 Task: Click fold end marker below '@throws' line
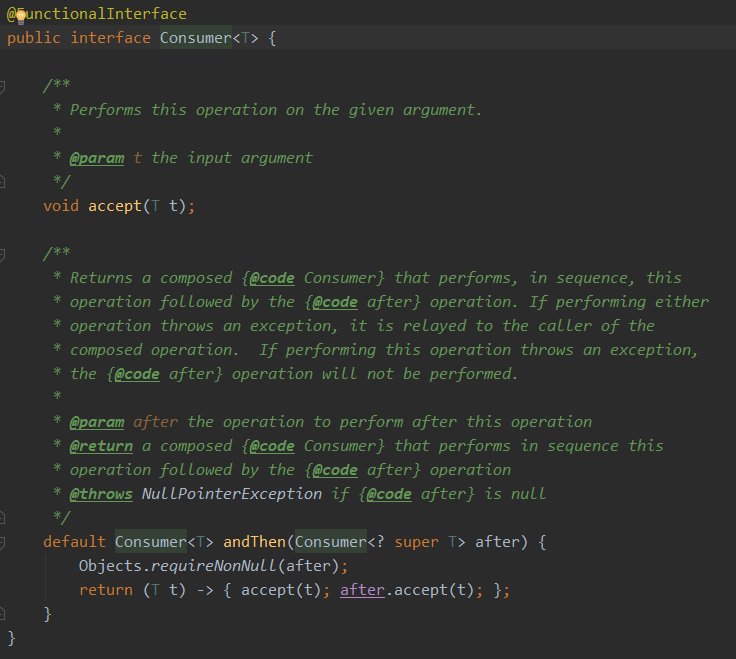(2, 518)
